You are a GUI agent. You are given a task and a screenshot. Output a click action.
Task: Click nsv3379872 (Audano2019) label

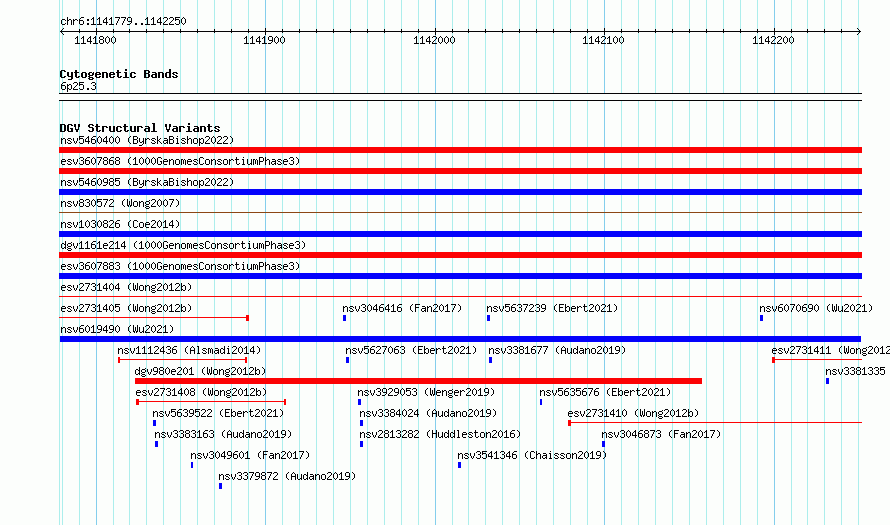(287, 476)
